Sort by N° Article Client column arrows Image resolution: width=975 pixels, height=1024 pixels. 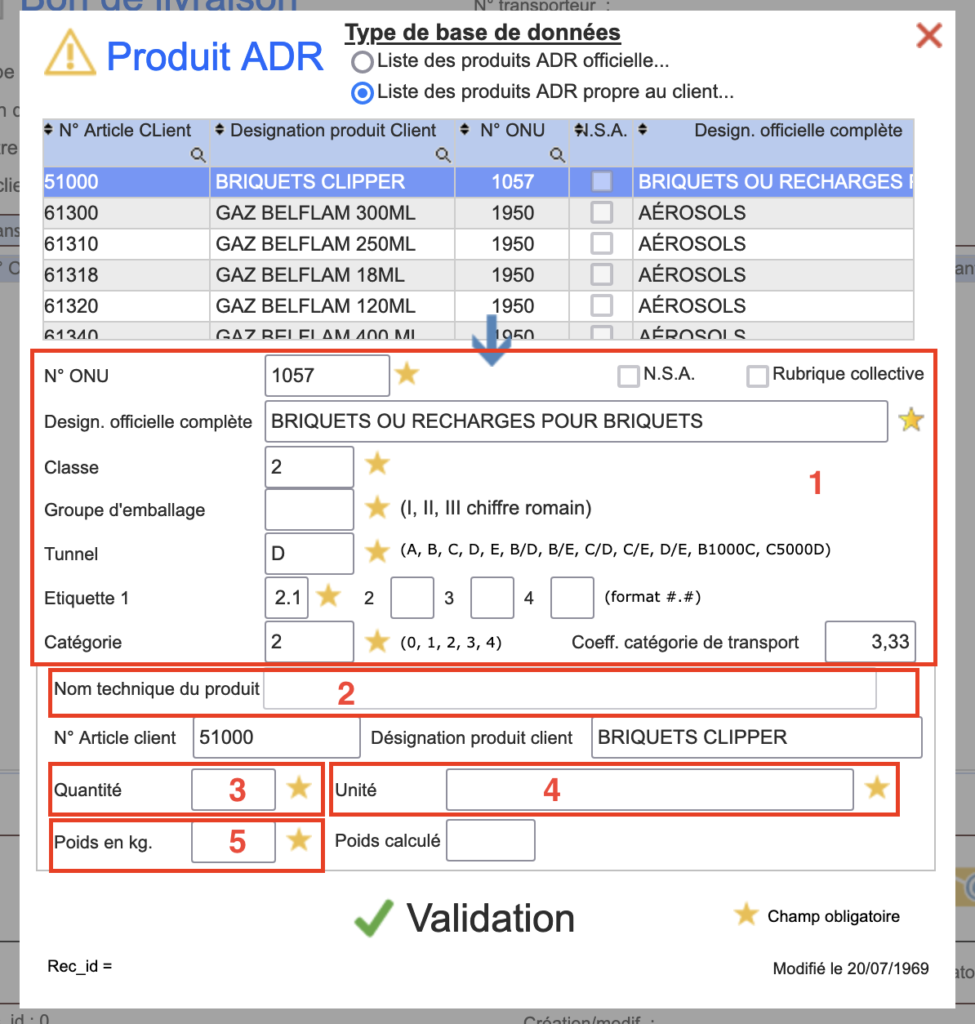50,130
